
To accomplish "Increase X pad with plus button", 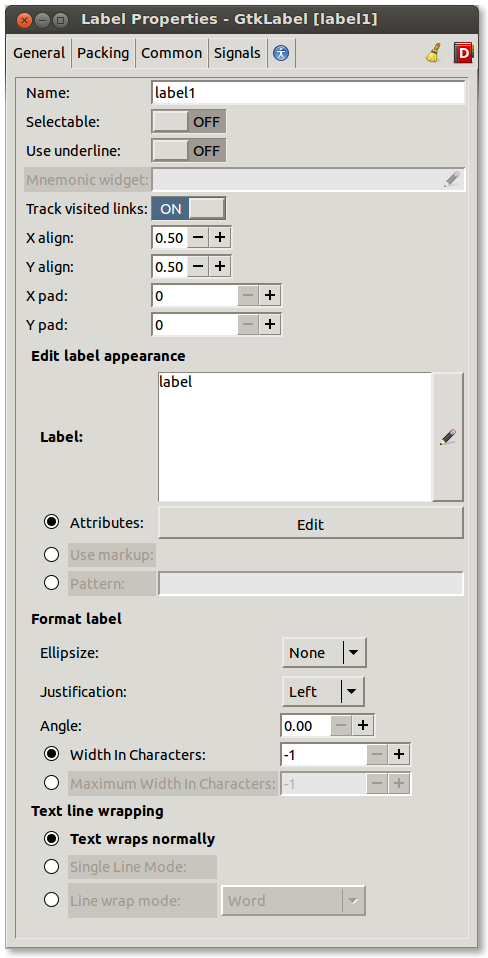I will 270,296.
